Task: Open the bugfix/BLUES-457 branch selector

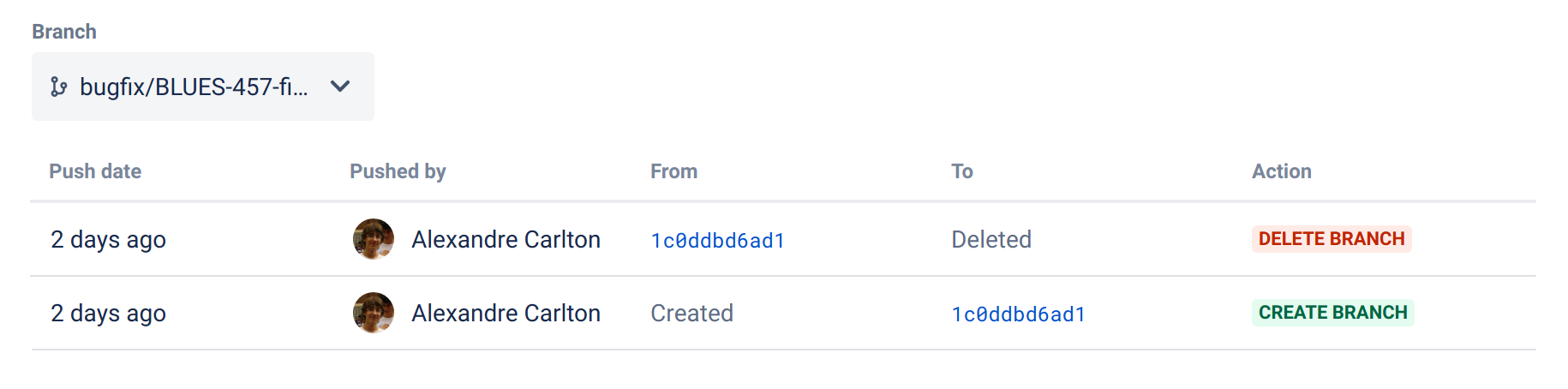Action: point(194,87)
